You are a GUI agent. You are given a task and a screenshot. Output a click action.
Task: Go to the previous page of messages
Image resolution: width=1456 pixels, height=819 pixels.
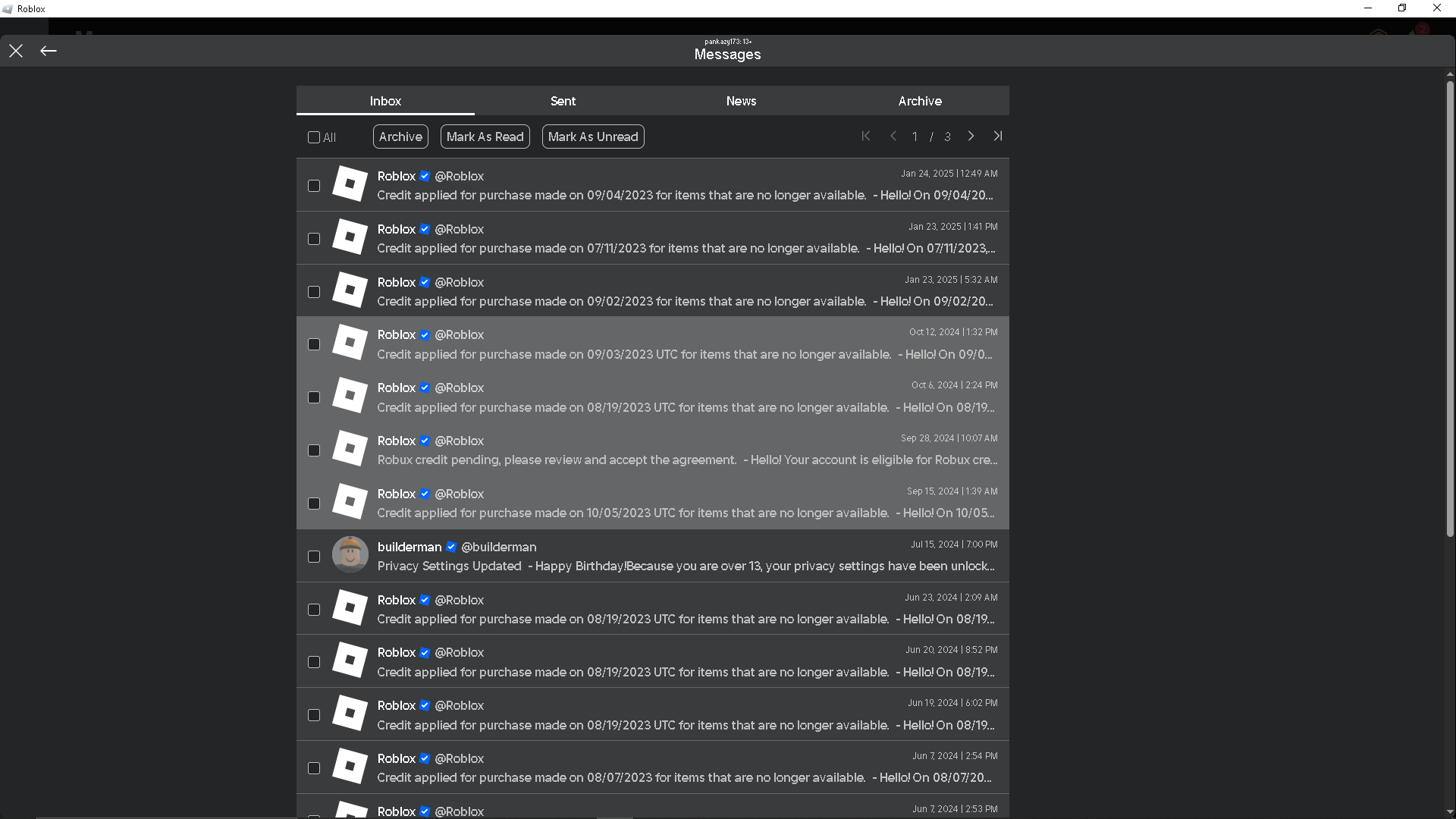tap(893, 136)
